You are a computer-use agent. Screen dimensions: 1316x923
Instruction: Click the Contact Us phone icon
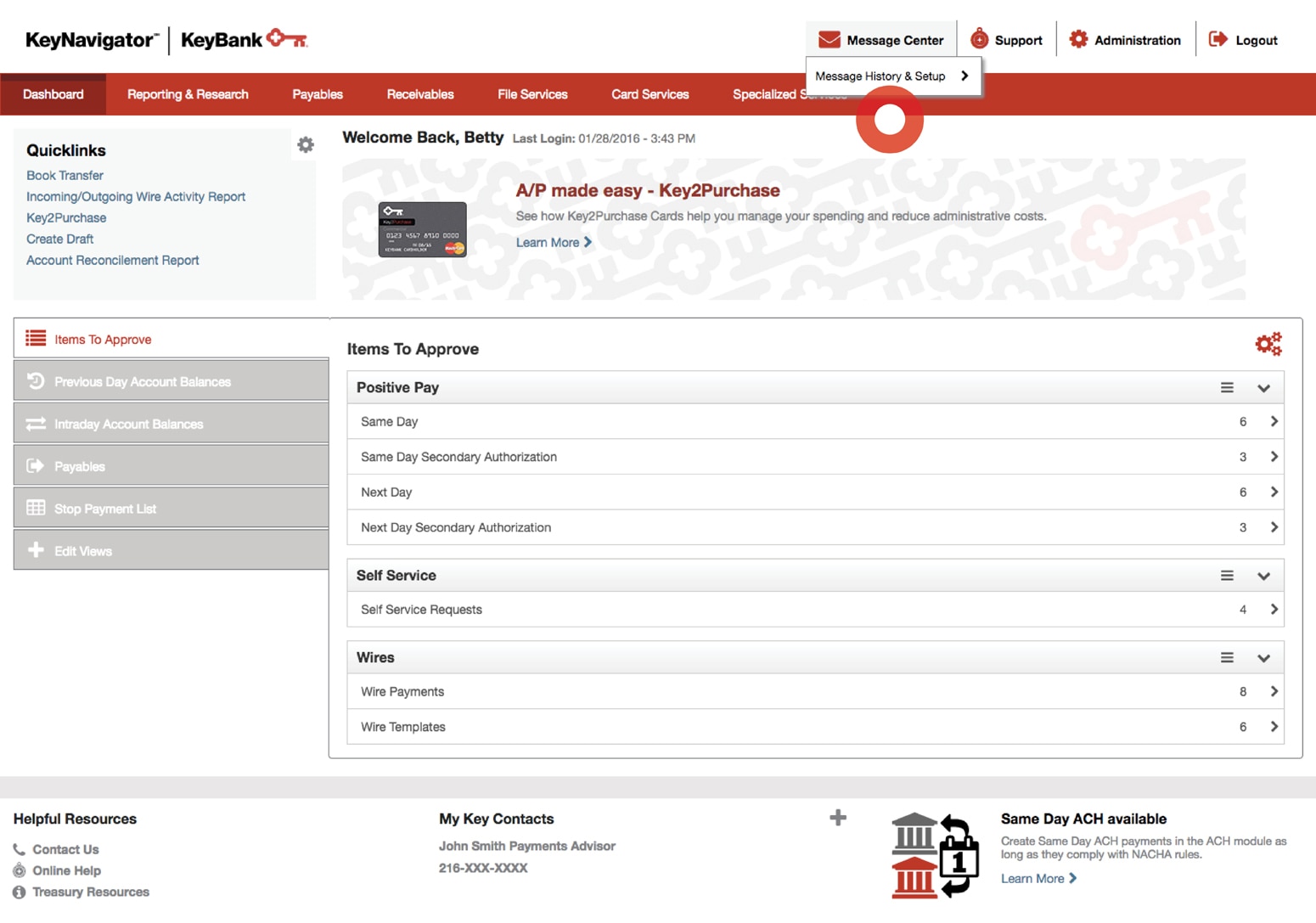tap(20, 849)
